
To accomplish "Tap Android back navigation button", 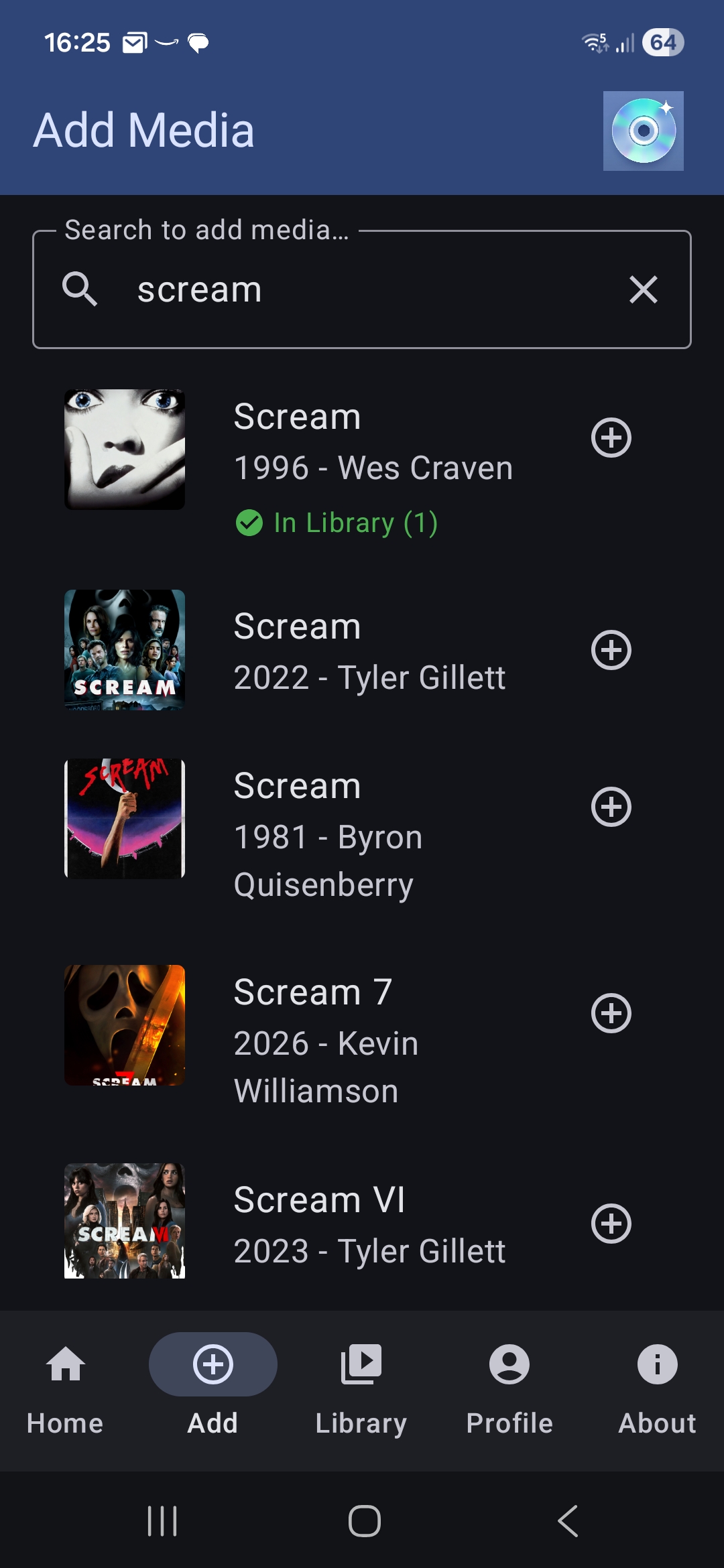I will tap(567, 1520).
